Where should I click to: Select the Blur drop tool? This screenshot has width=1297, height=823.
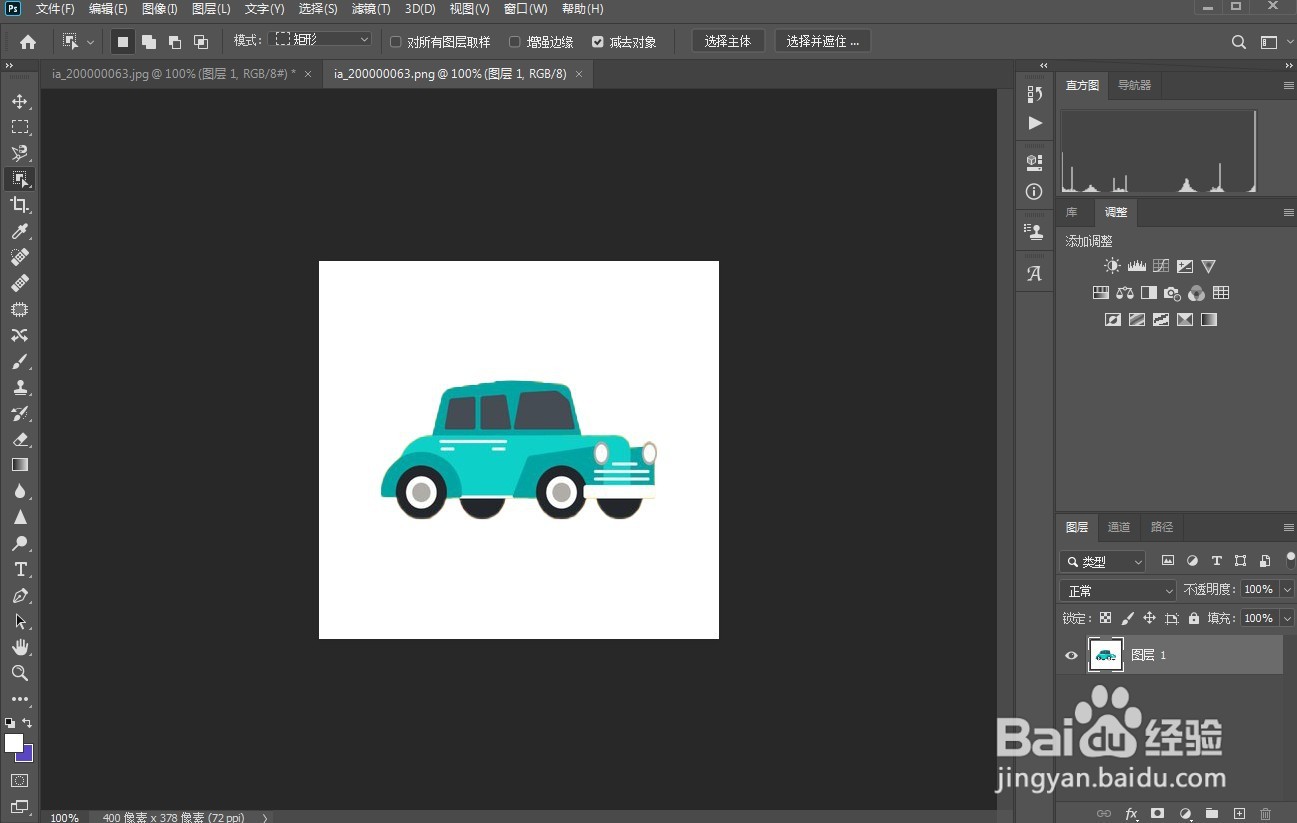click(19, 491)
